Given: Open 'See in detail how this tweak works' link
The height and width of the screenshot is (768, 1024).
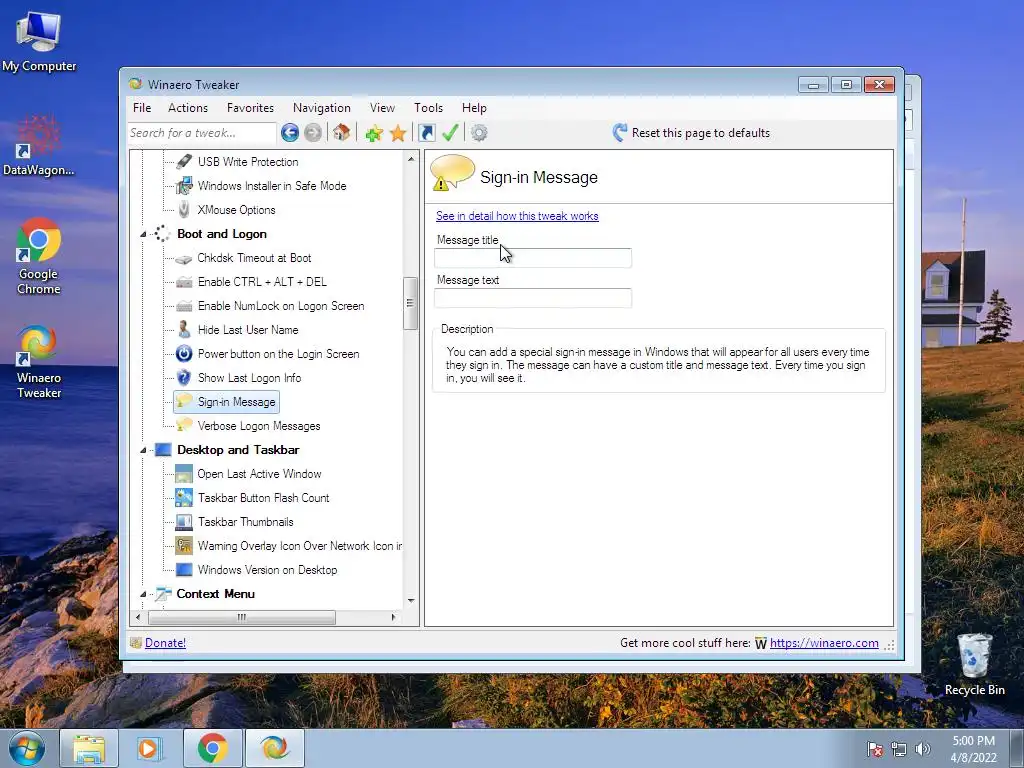Looking at the screenshot, I should click(517, 216).
